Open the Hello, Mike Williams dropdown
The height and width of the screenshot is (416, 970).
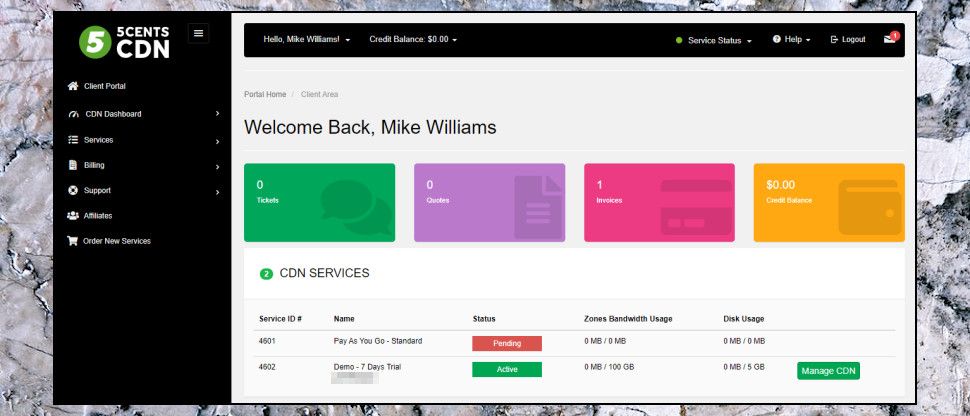pyautogui.click(x=307, y=39)
